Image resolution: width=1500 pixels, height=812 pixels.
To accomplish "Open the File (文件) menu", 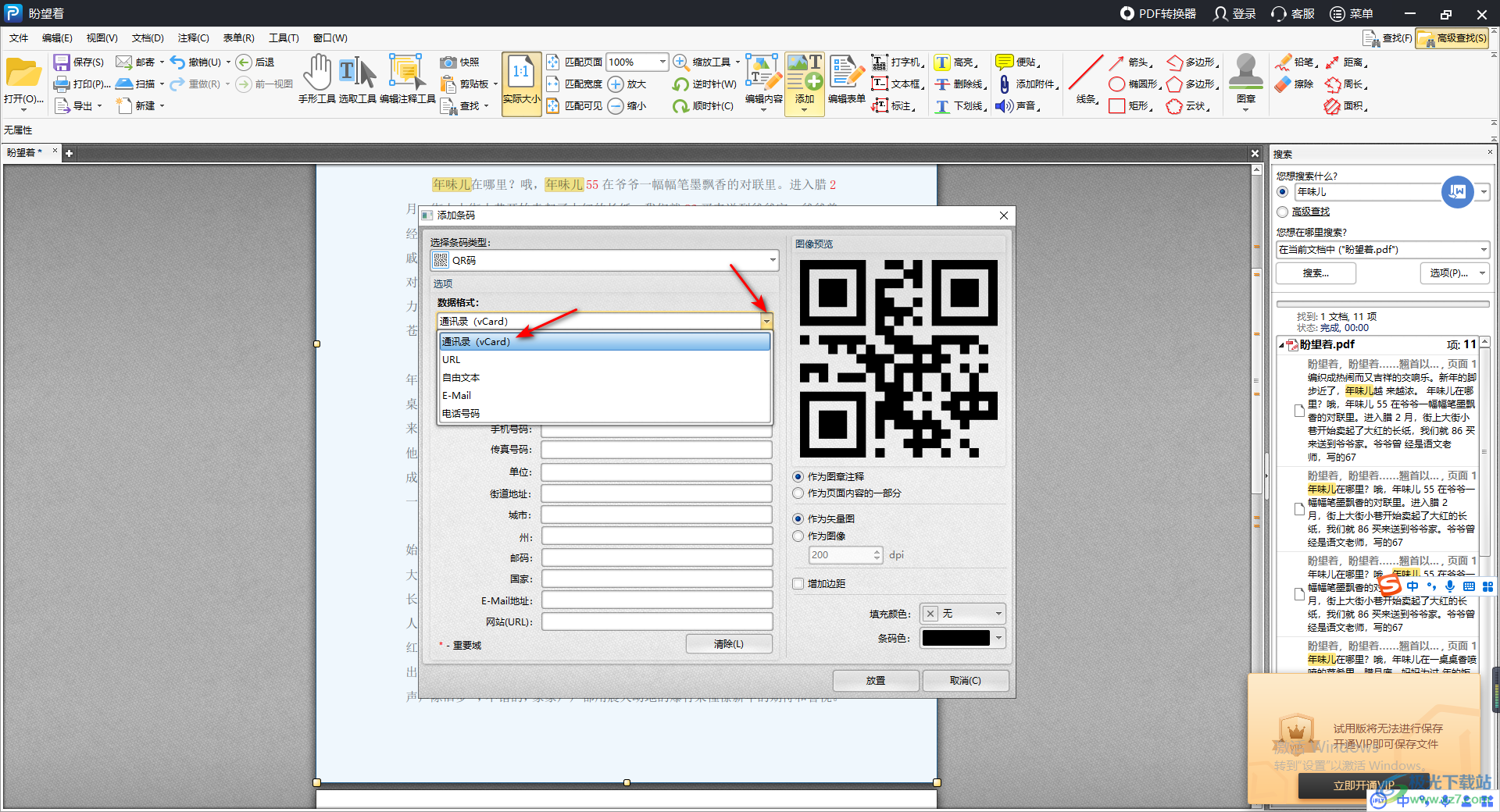I will pos(19,37).
